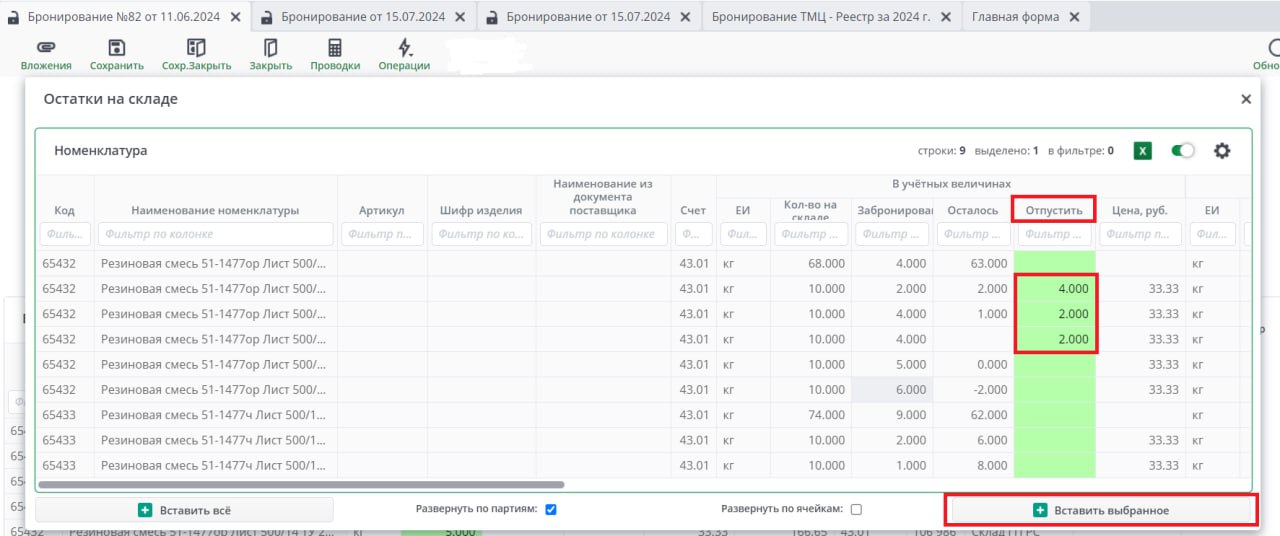Click the Закрыть toolbar icon
Image resolution: width=1280 pixels, height=536 pixels.
[x=270, y=48]
